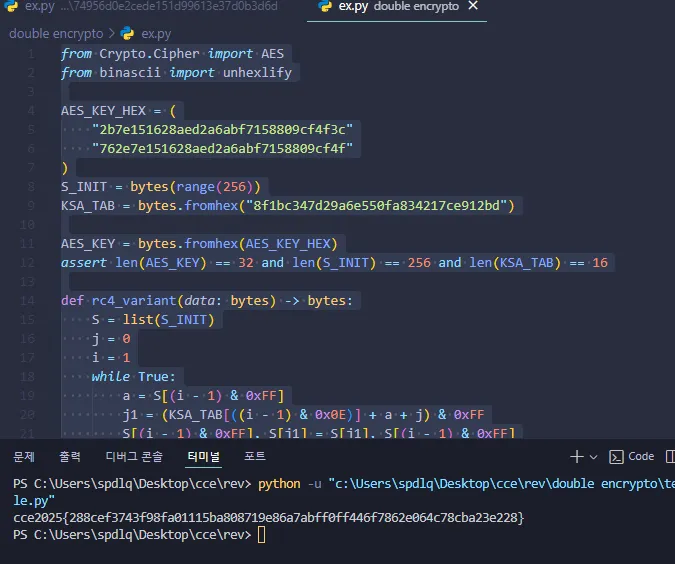
Task: Click the cce2025{...} flag output in terminal
Action: coord(269,518)
